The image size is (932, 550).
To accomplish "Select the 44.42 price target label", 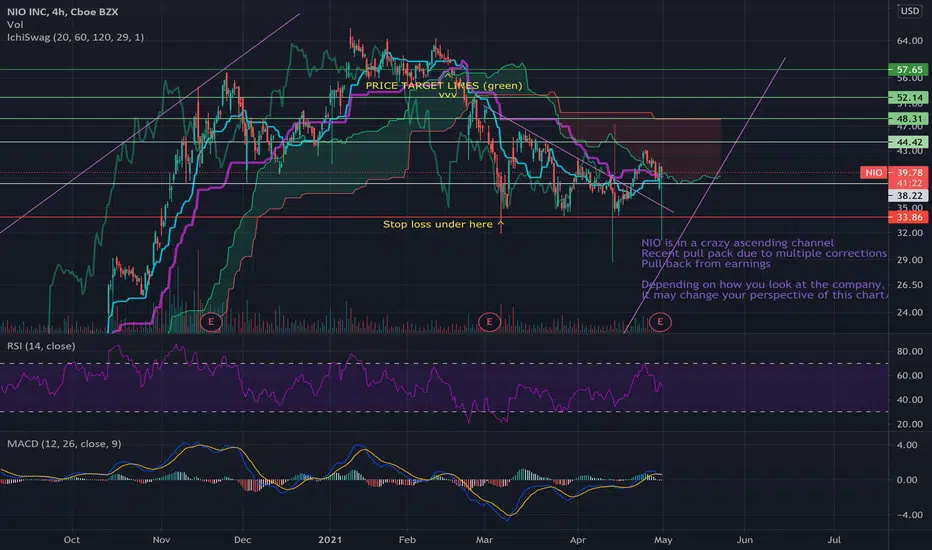I will point(908,142).
